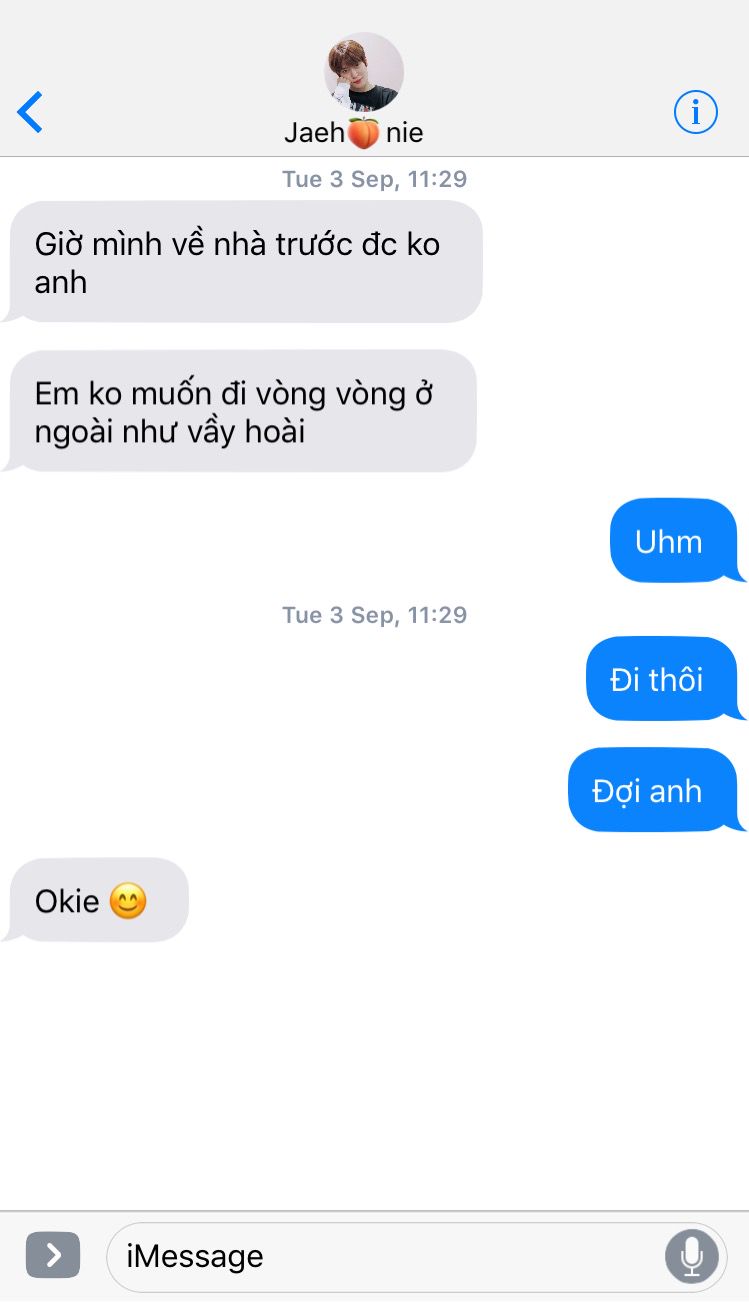
Task: Expand apps drawer with chevron button
Action: pos(52,1255)
